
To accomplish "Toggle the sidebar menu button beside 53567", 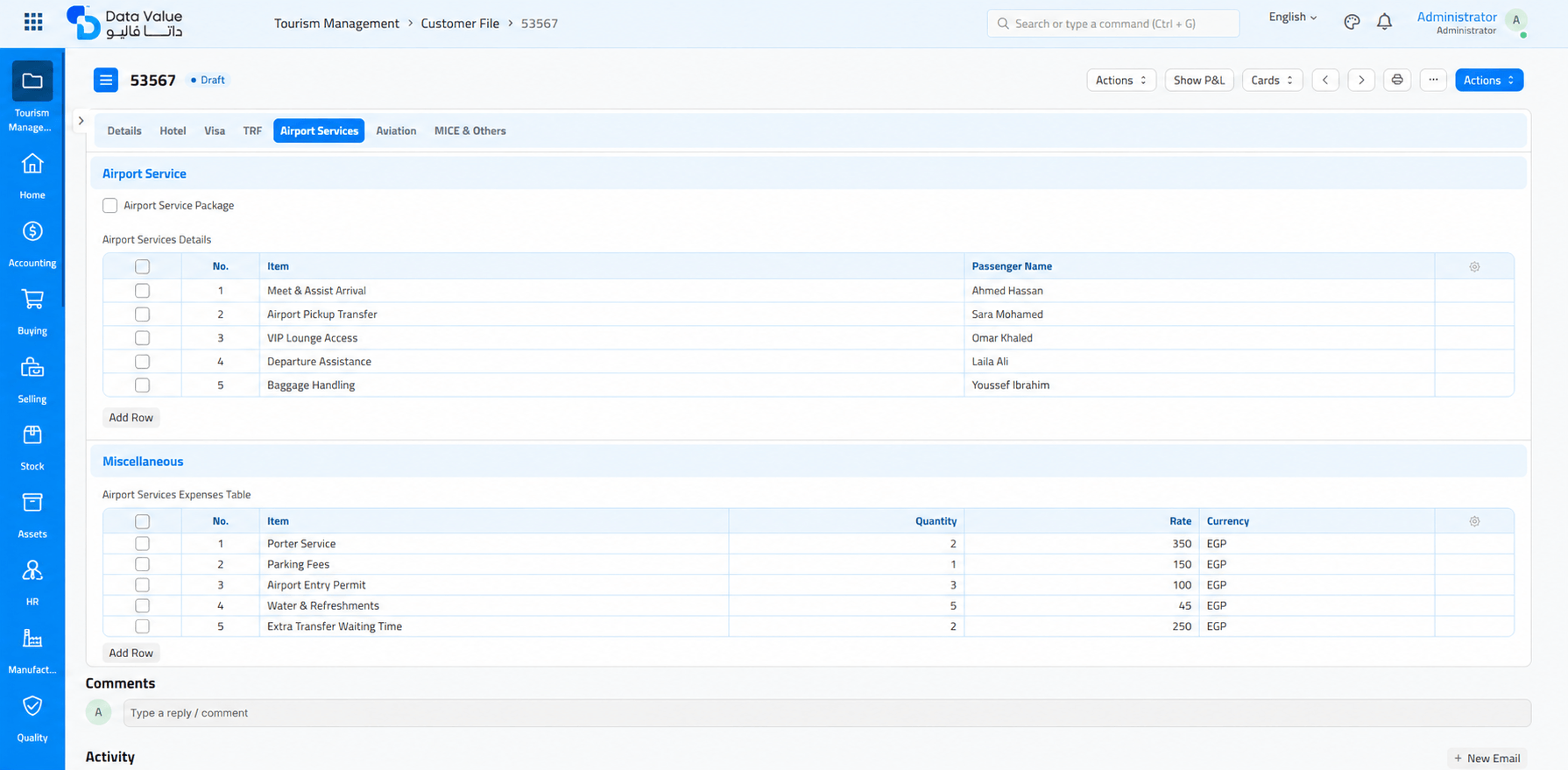I will [106, 80].
